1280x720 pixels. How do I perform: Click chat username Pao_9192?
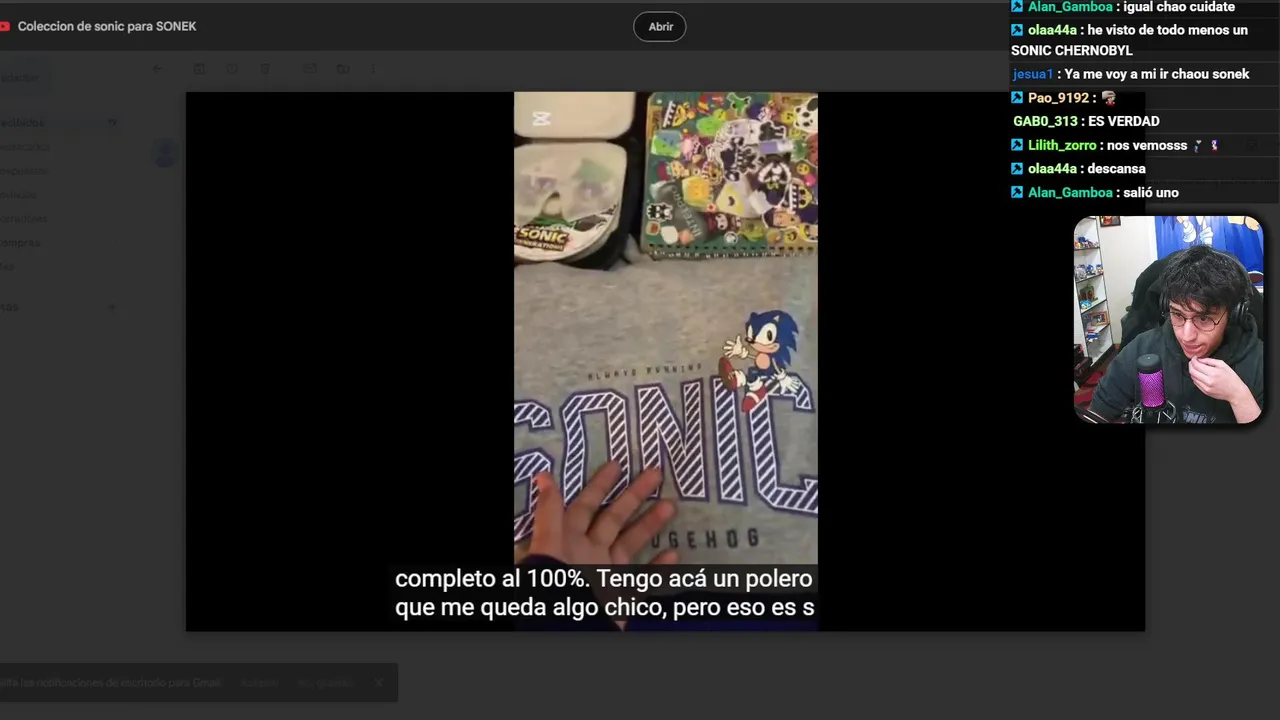click(x=1058, y=98)
